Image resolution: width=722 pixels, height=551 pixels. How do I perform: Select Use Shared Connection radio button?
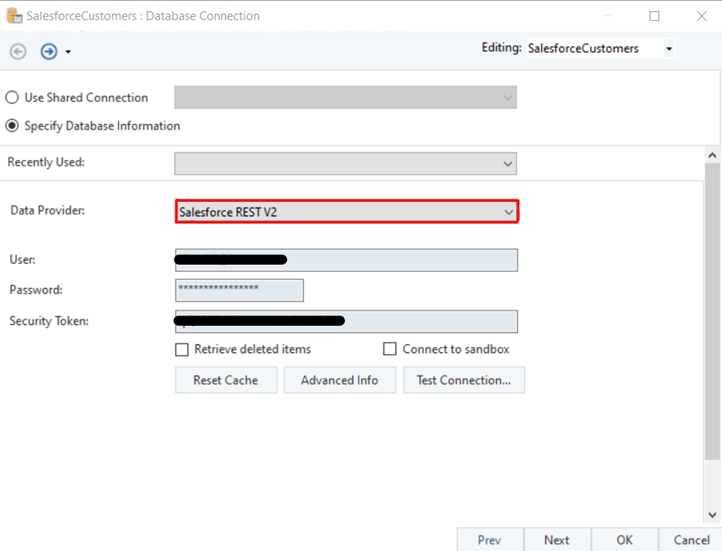[x=13, y=98]
